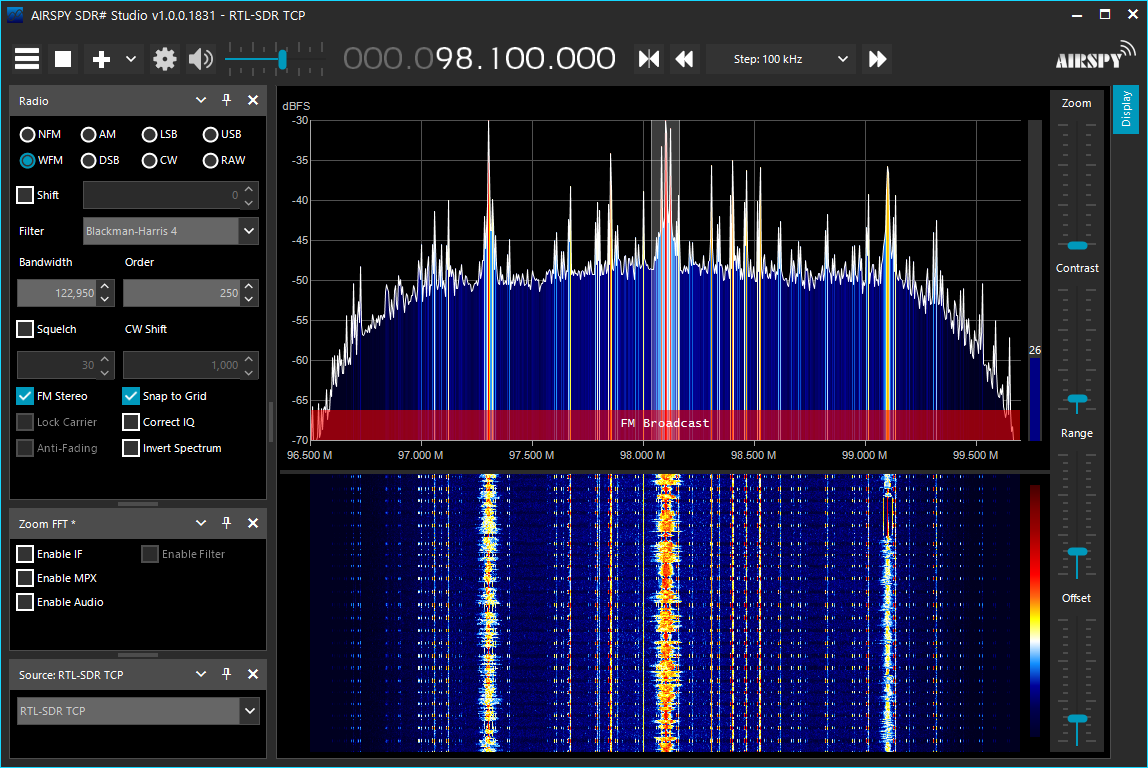Viewport: 1148px width, 768px height.
Task: Switch to the Display tab
Action: coord(1125,110)
